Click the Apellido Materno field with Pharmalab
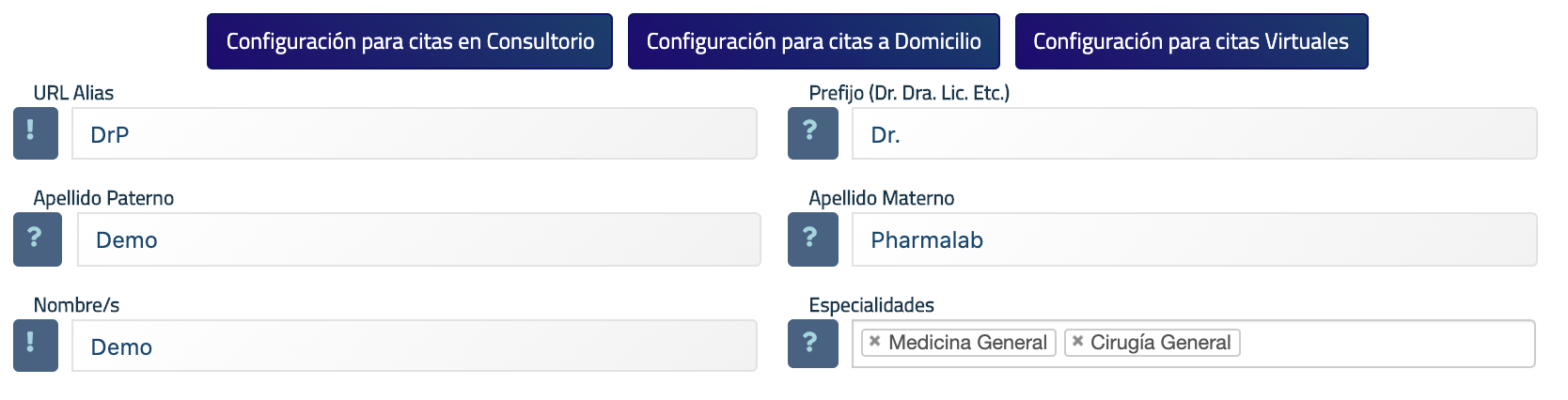 coord(1195,239)
